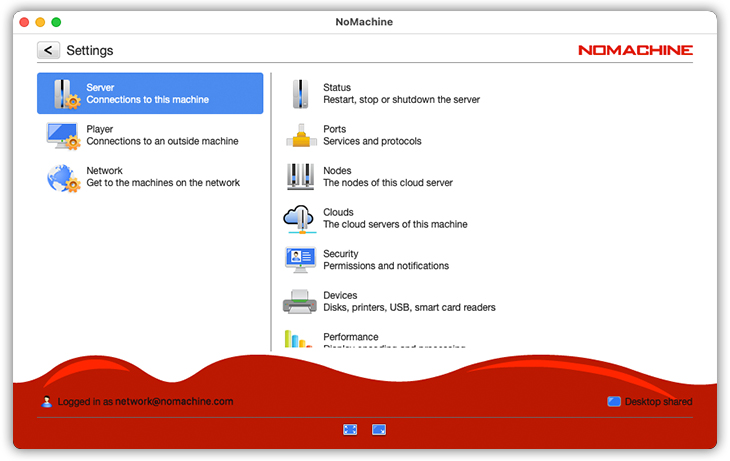Open the Performance bar chart icon
This screenshot has height=461, width=730.
[x=300, y=339]
